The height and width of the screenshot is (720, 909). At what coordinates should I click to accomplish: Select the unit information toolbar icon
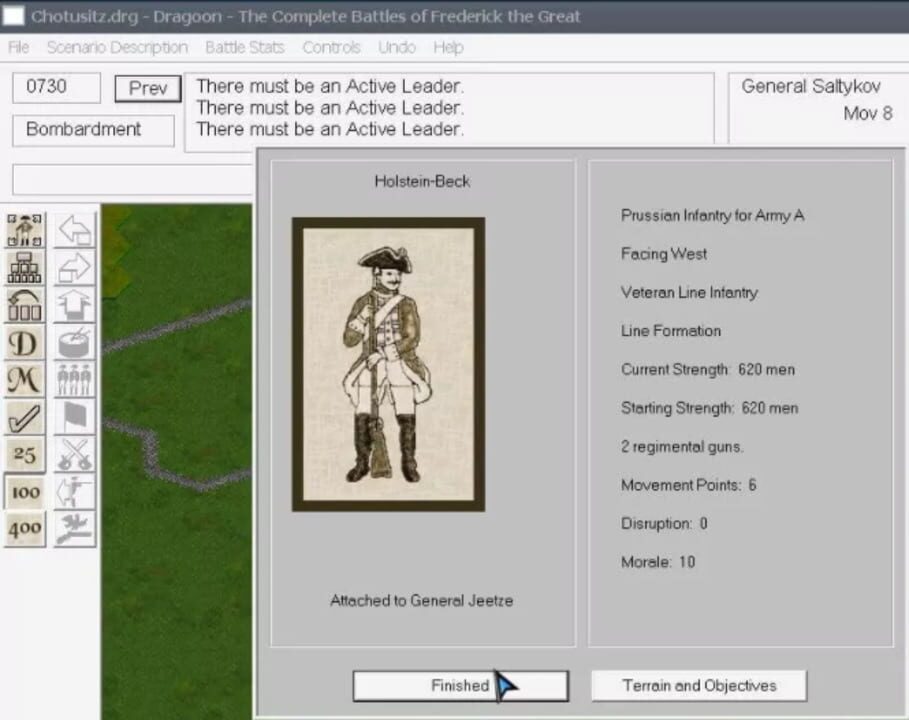point(24,230)
